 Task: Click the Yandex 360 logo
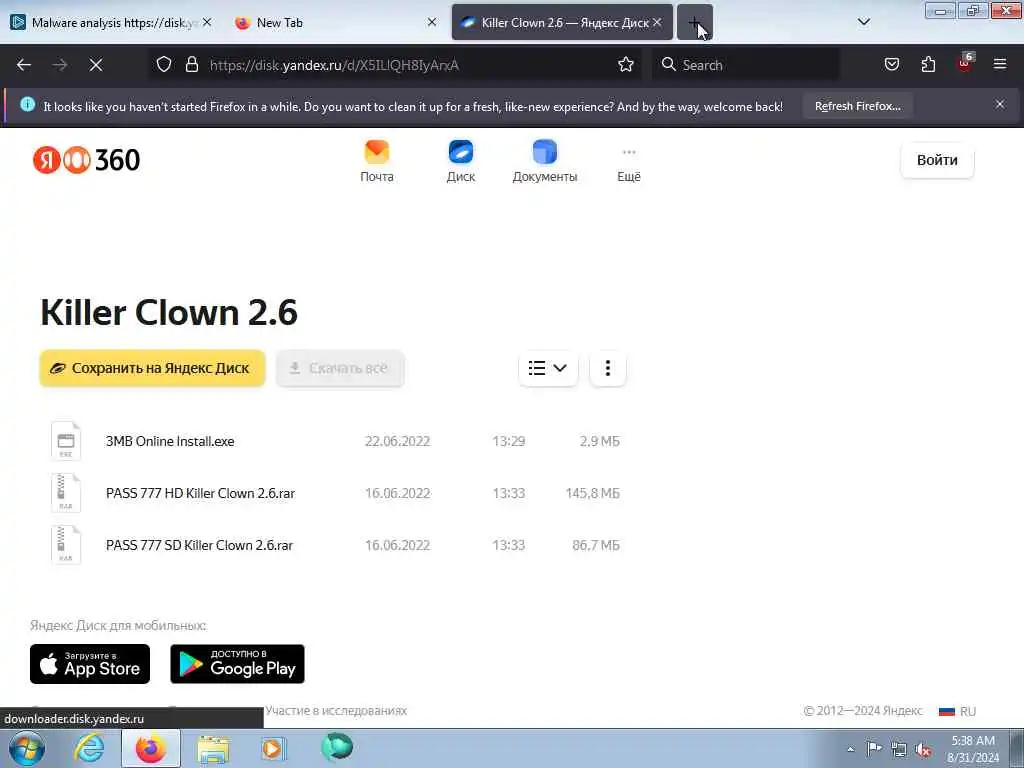pos(86,160)
